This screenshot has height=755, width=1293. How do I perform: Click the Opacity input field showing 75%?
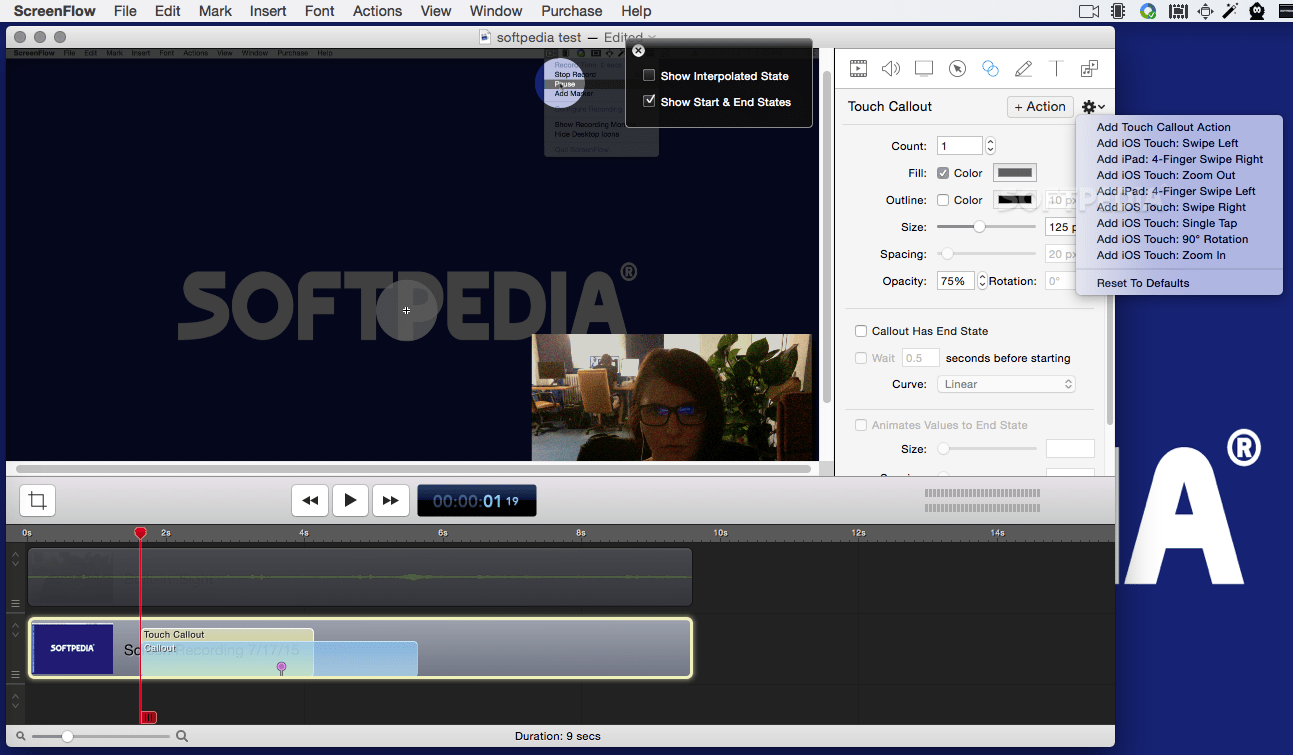pos(955,281)
